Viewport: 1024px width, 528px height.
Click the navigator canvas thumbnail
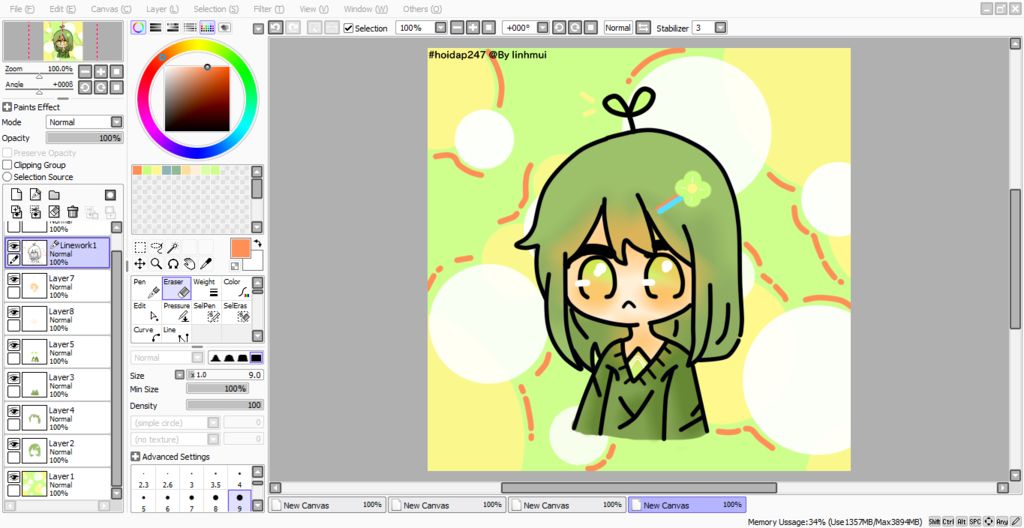click(63, 41)
